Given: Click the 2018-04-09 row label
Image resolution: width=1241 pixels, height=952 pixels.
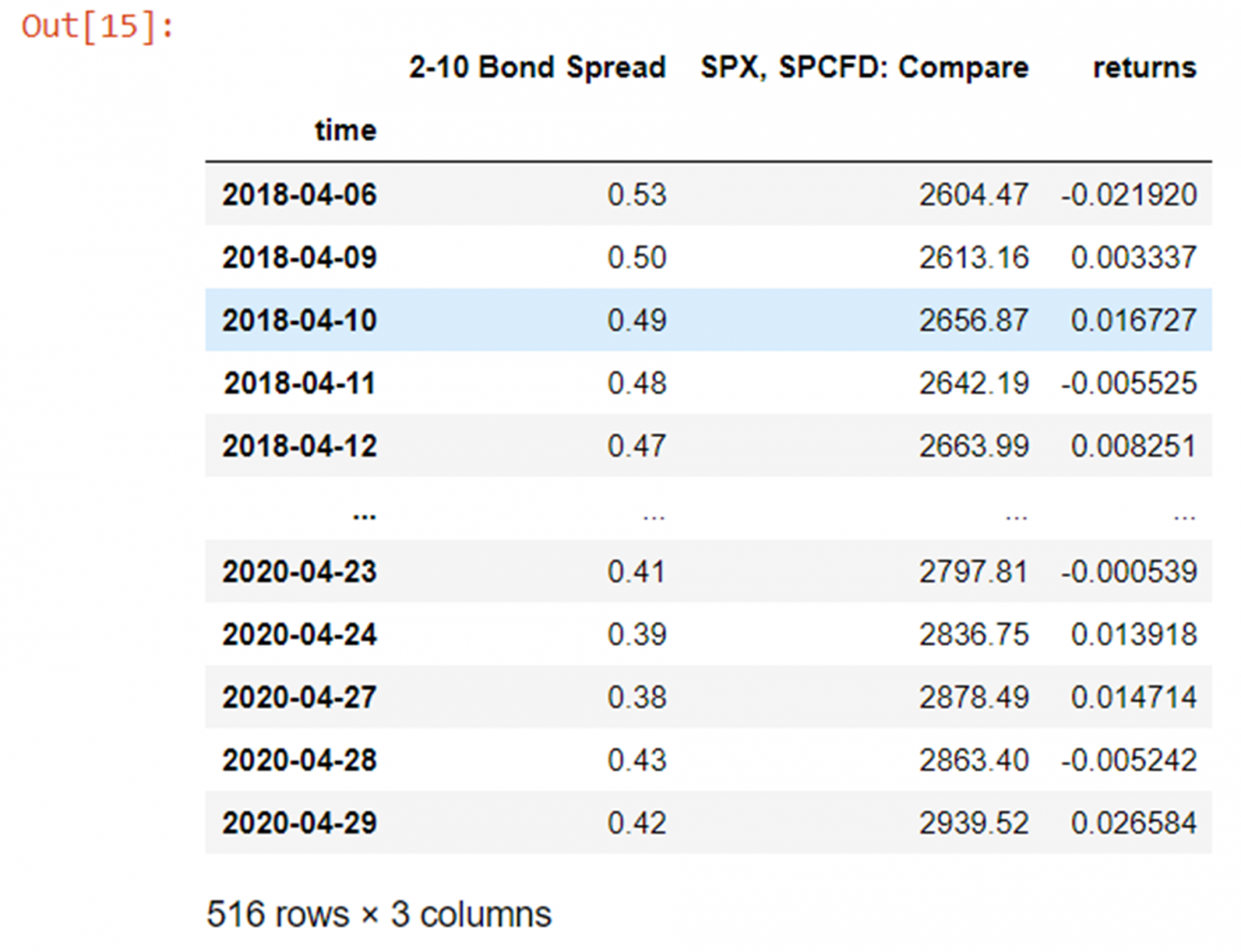Looking at the screenshot, I should 300,258.
